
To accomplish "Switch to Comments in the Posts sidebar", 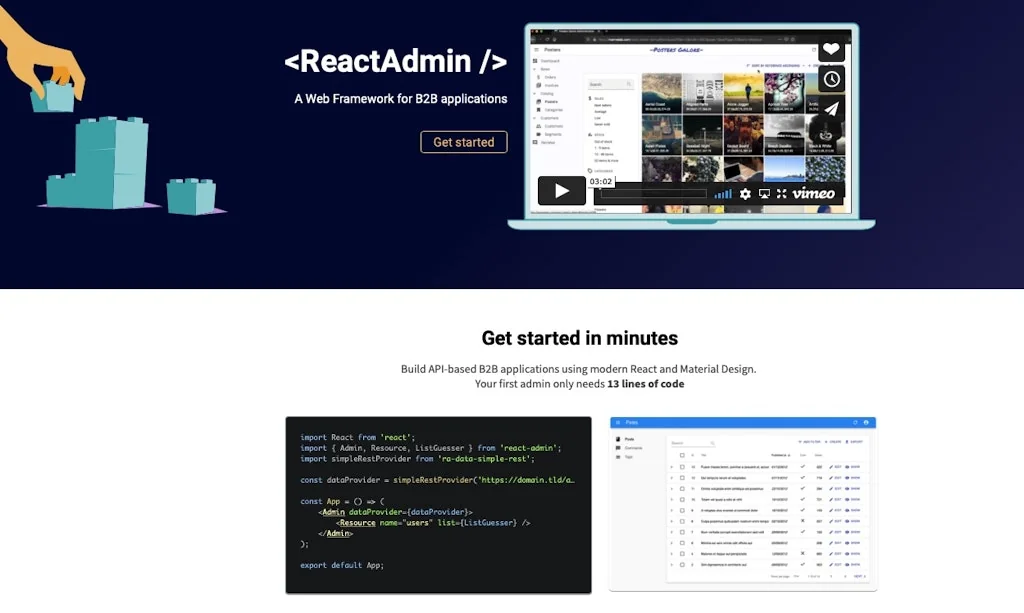I will [634, 448].
